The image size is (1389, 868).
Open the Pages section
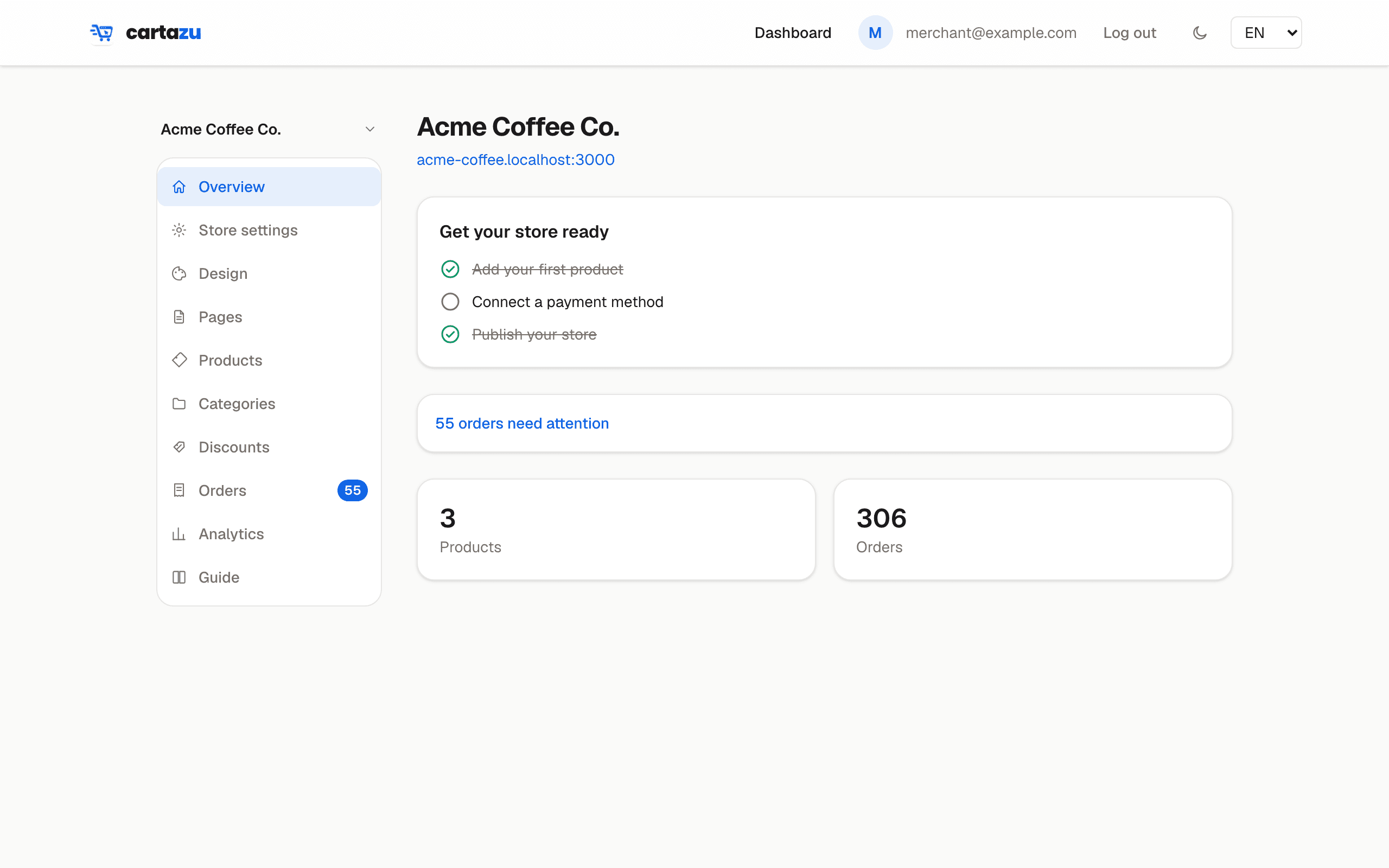(x=269, y=317)
